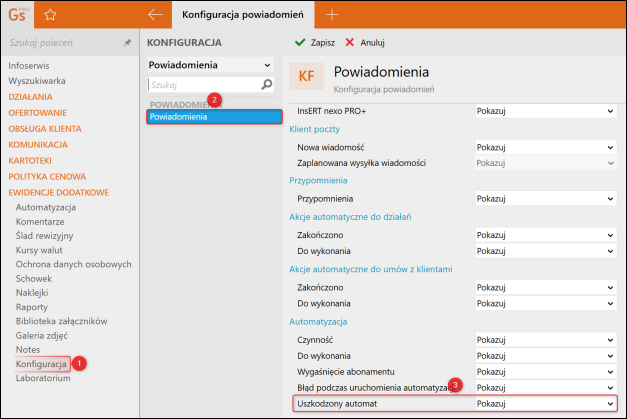Expand the Przypomnienia setting dropdown
The width and height of the screenshot is (627, 419).
(x=547, y=199)
